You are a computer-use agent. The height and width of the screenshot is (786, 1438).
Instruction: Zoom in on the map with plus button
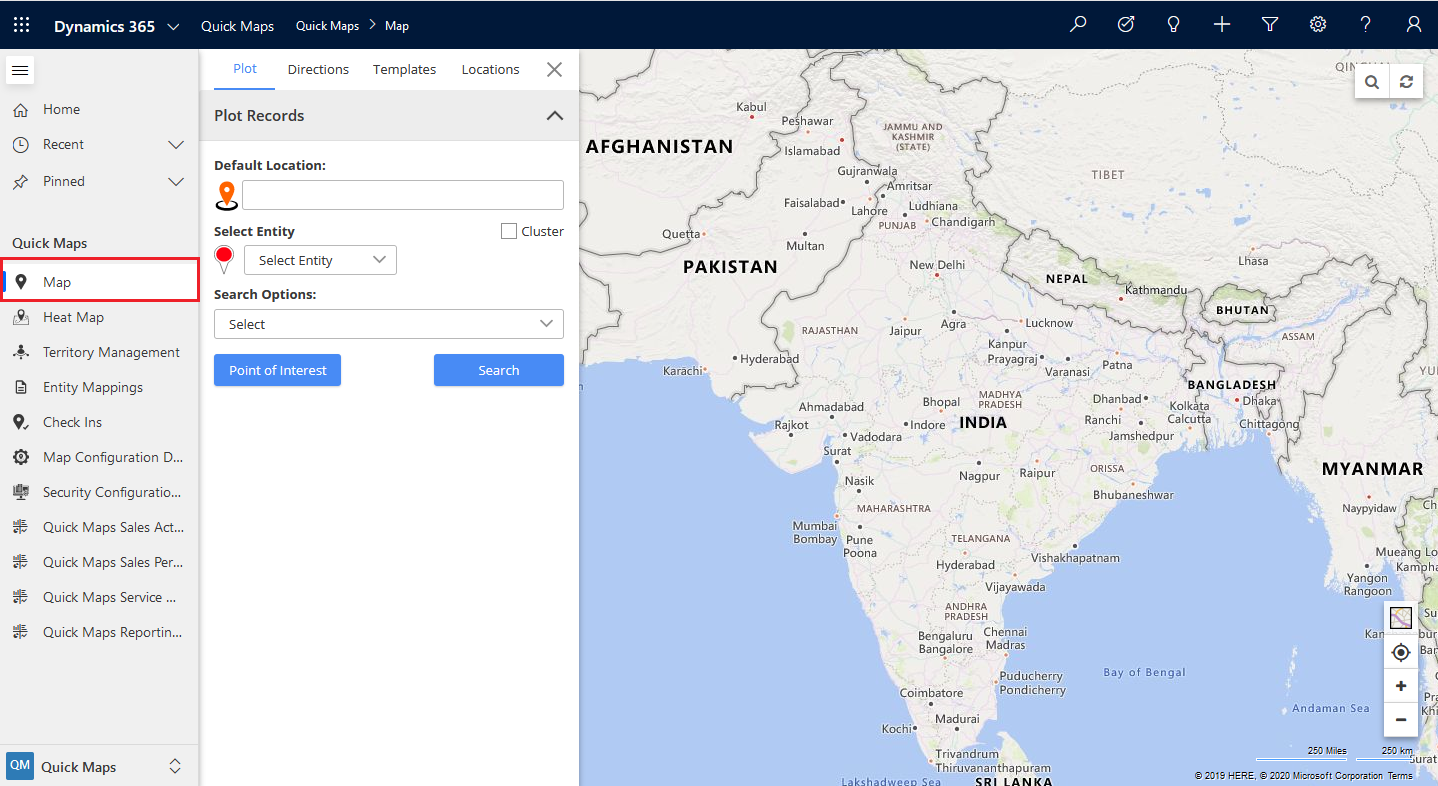[1401, 687]
